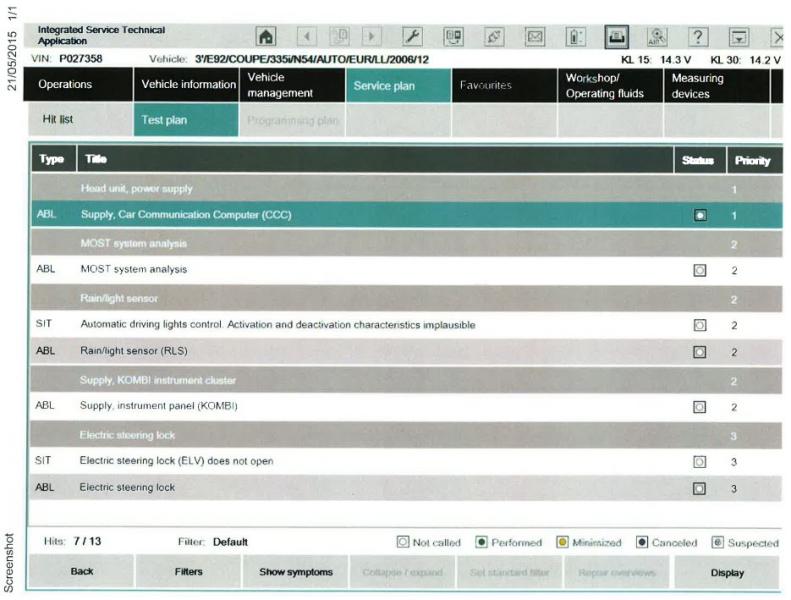Click the battery status icon
The height and width of the screenshot is (600, 791).
[x=577, y=38]
